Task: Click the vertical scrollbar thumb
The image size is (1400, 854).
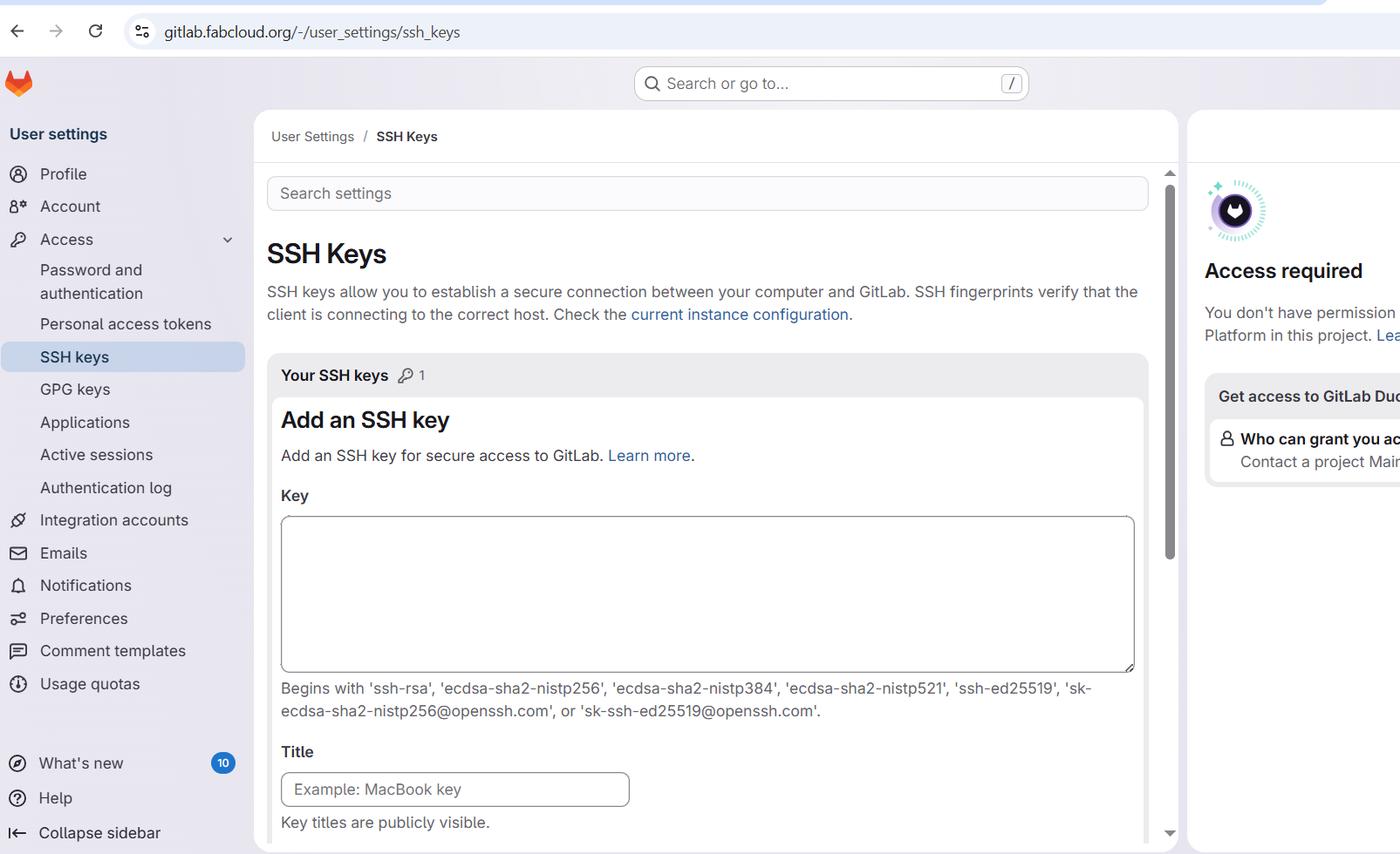Action: [x=1170, y=372]
